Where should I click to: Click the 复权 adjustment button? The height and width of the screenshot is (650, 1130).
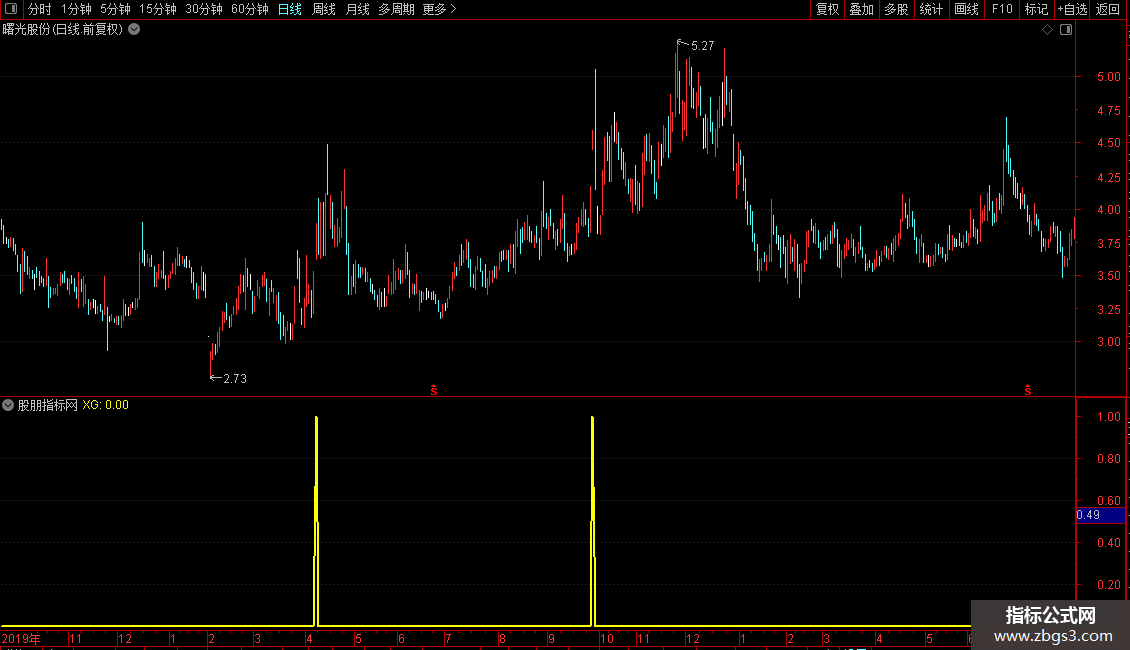pos(827,9)
